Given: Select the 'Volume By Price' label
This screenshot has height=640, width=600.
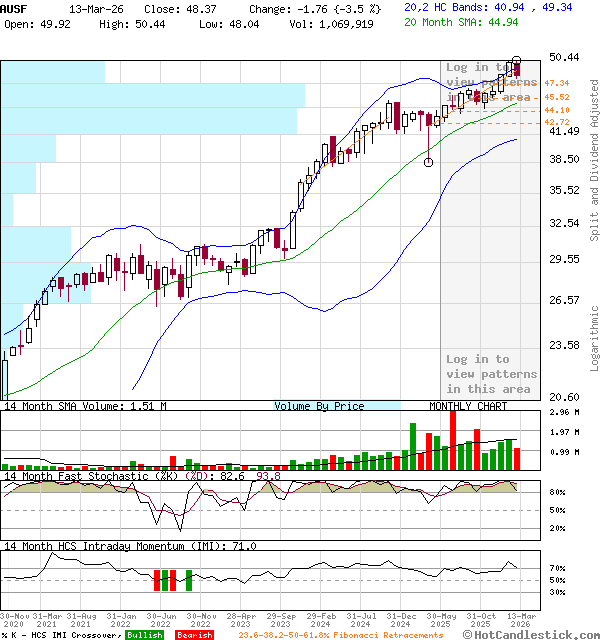Looking at the screenshot, I should pyautogui.click(x=319, y=406).
